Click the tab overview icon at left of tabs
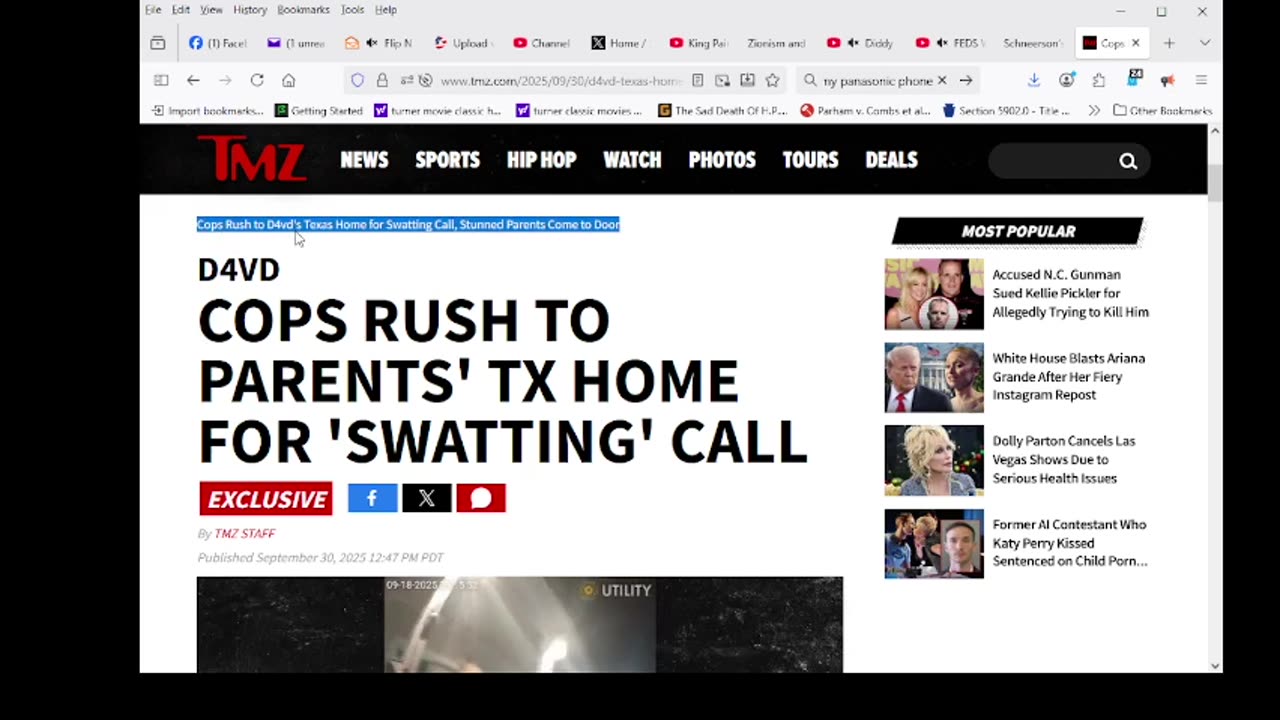 click(157, 43)
